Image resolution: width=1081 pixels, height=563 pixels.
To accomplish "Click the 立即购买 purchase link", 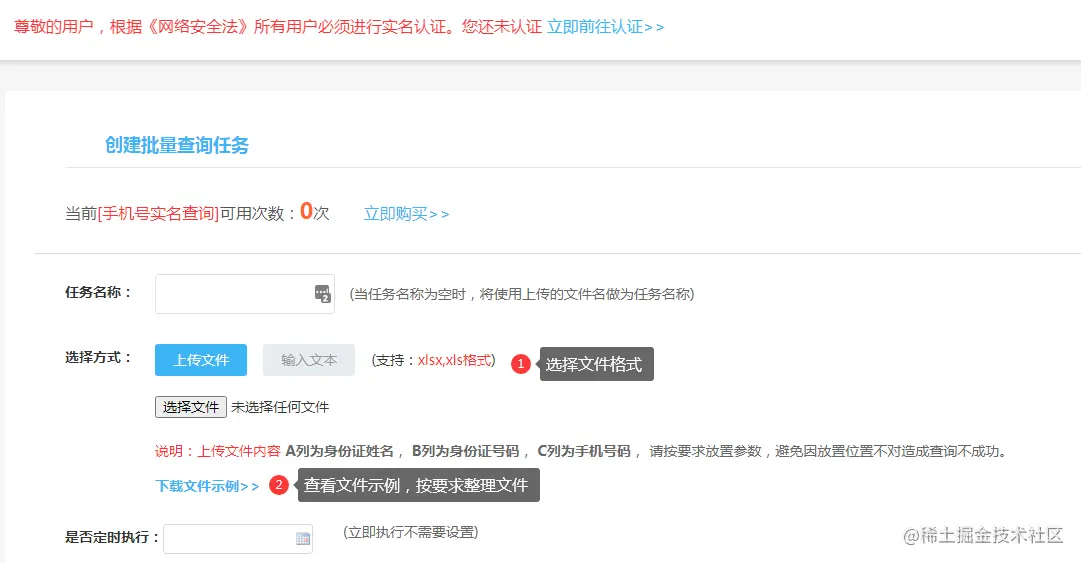I will 406,214.
